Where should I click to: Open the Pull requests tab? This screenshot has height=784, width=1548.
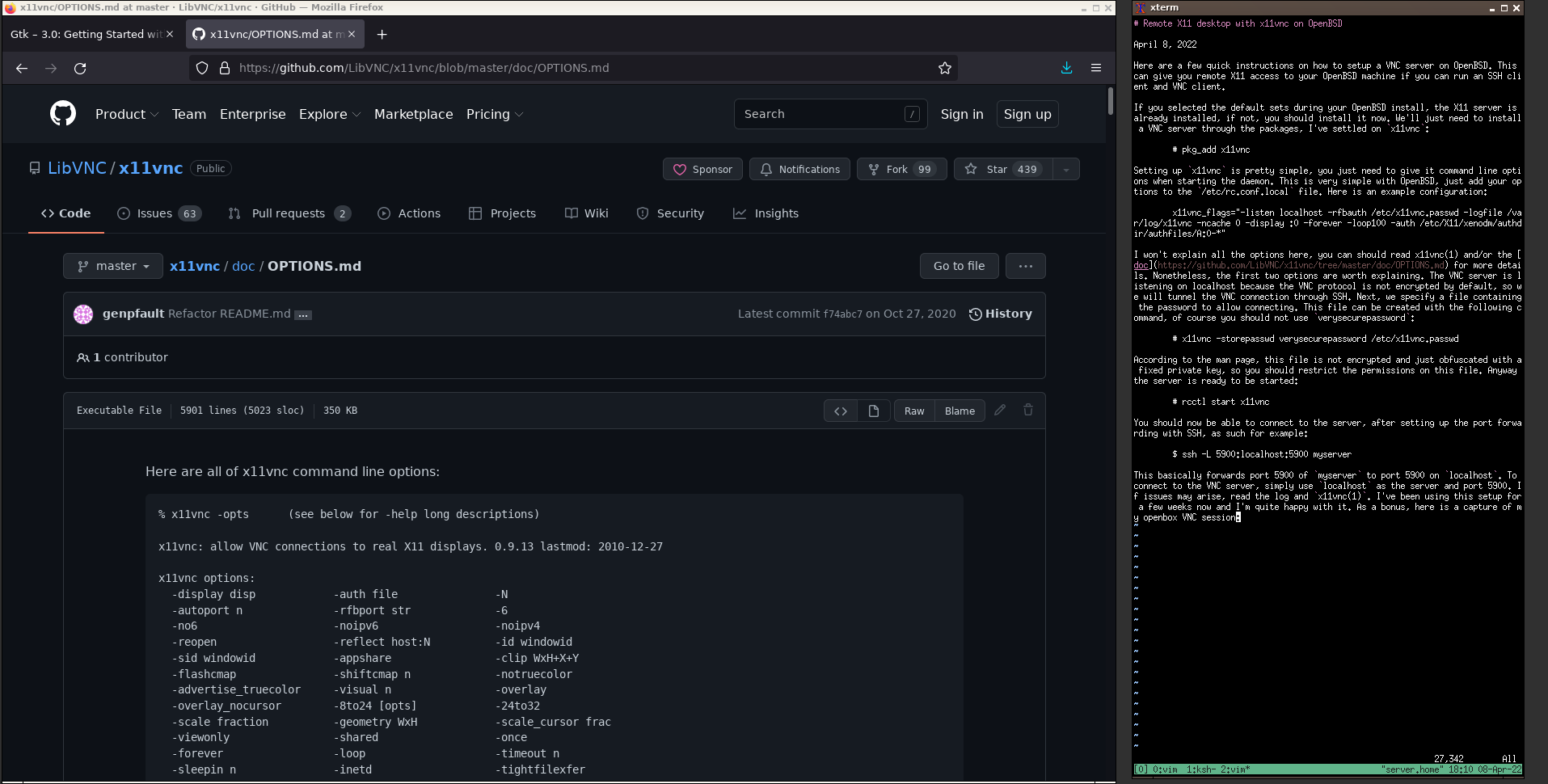[x=289, y=213]
